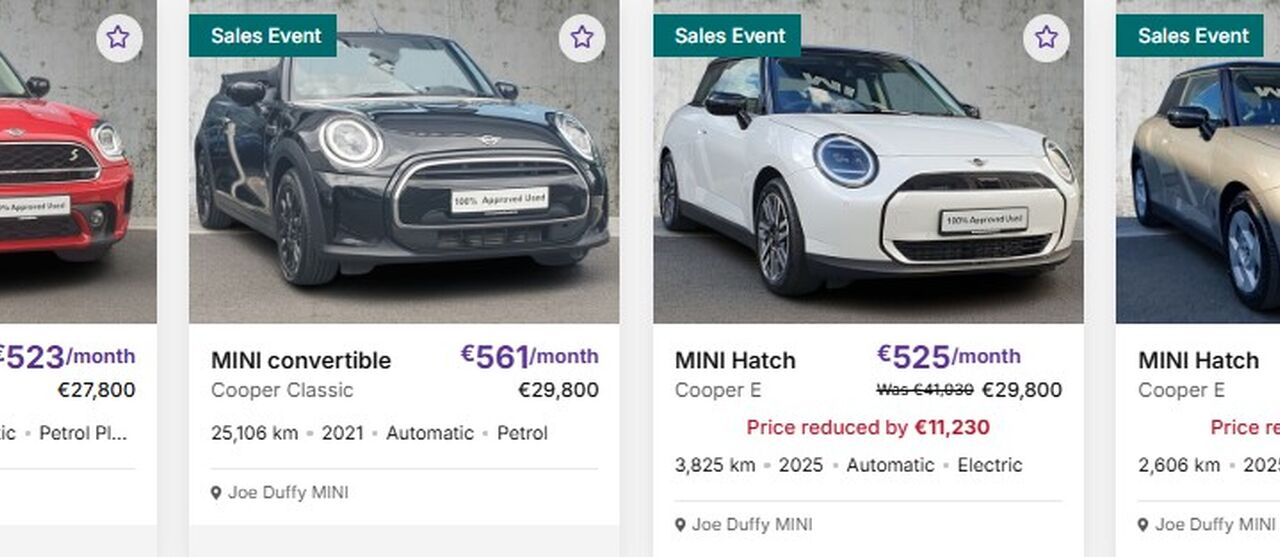Click location pin beside Joe Duffy MINI on convertible card
The width and height of the screenshot is (1280, 557).
(216, 493)
